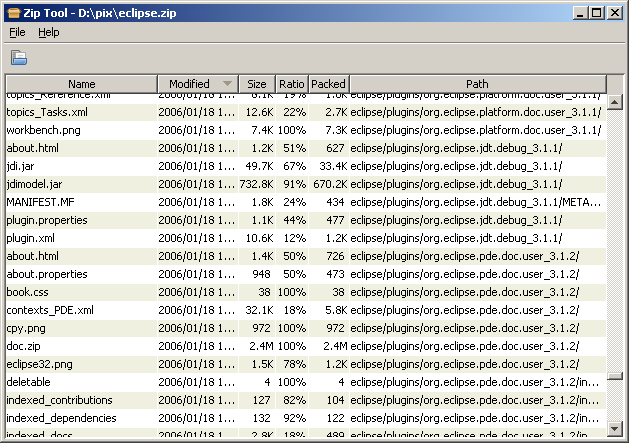Sort by the Ratio column header
629x443 pixels.
[292, 84]
